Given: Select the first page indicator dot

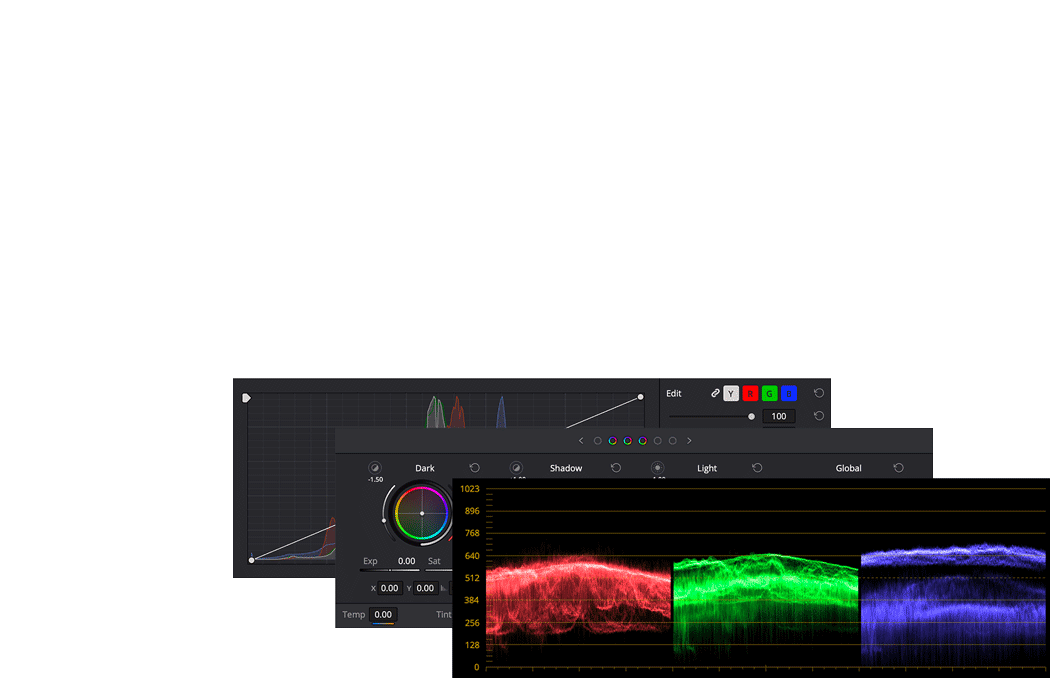Looking at the screenshot, I should coord(598,441).
